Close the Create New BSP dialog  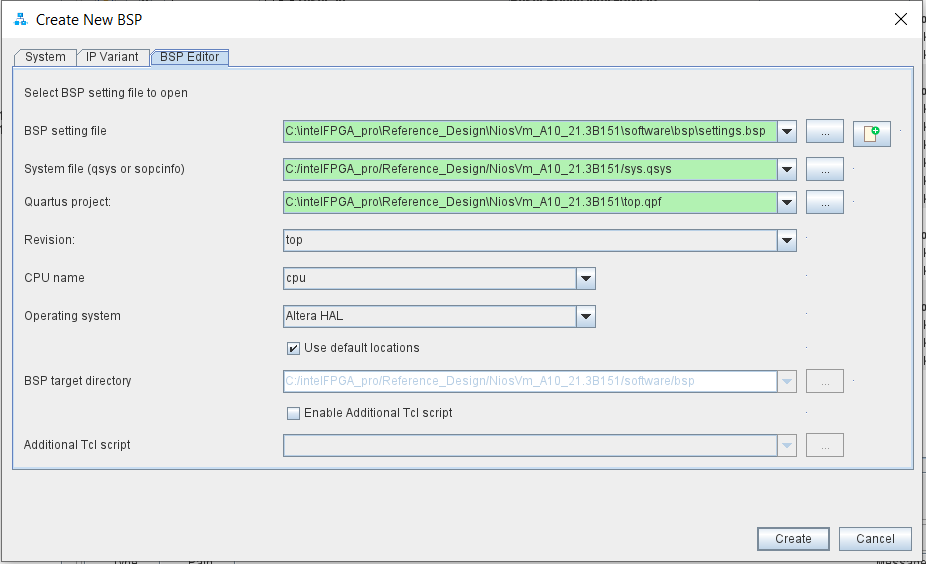(x=900, y=19)
